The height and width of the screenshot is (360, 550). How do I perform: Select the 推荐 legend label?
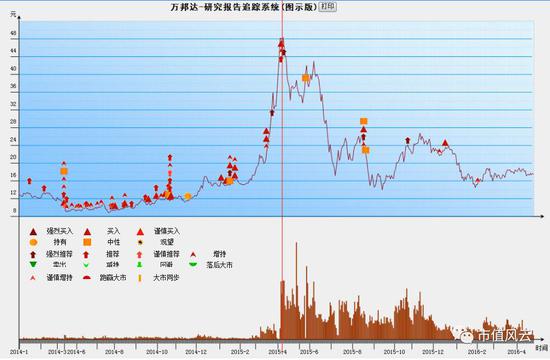[113, 254]
